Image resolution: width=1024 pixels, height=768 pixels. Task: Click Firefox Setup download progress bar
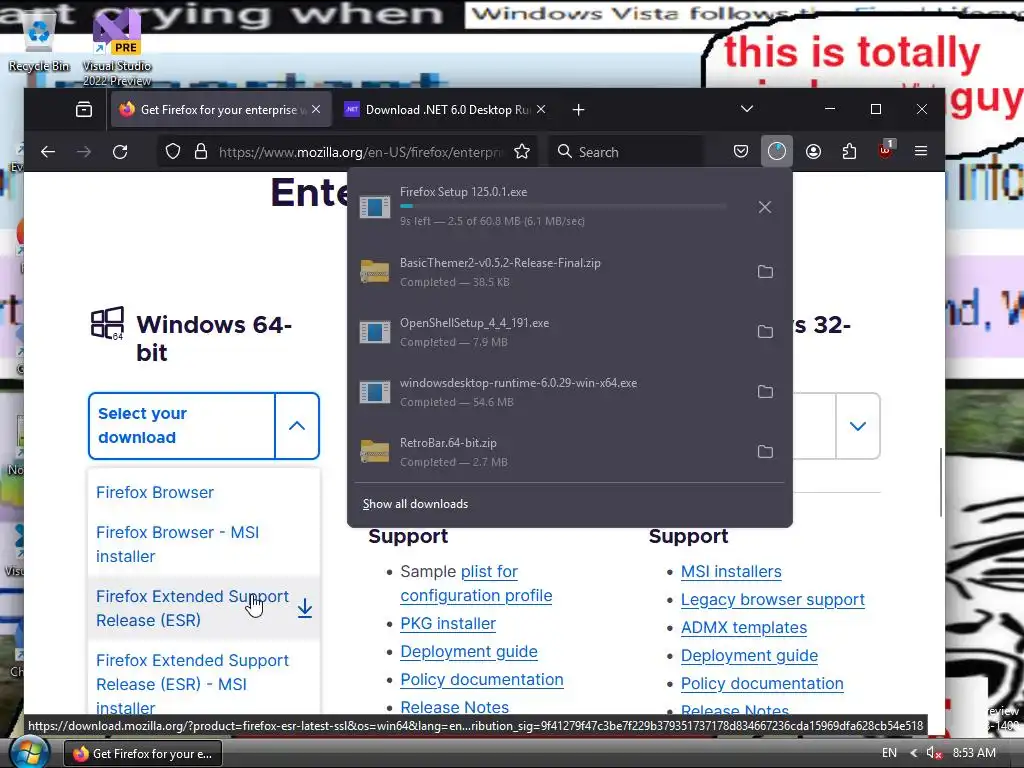point(562,206)
